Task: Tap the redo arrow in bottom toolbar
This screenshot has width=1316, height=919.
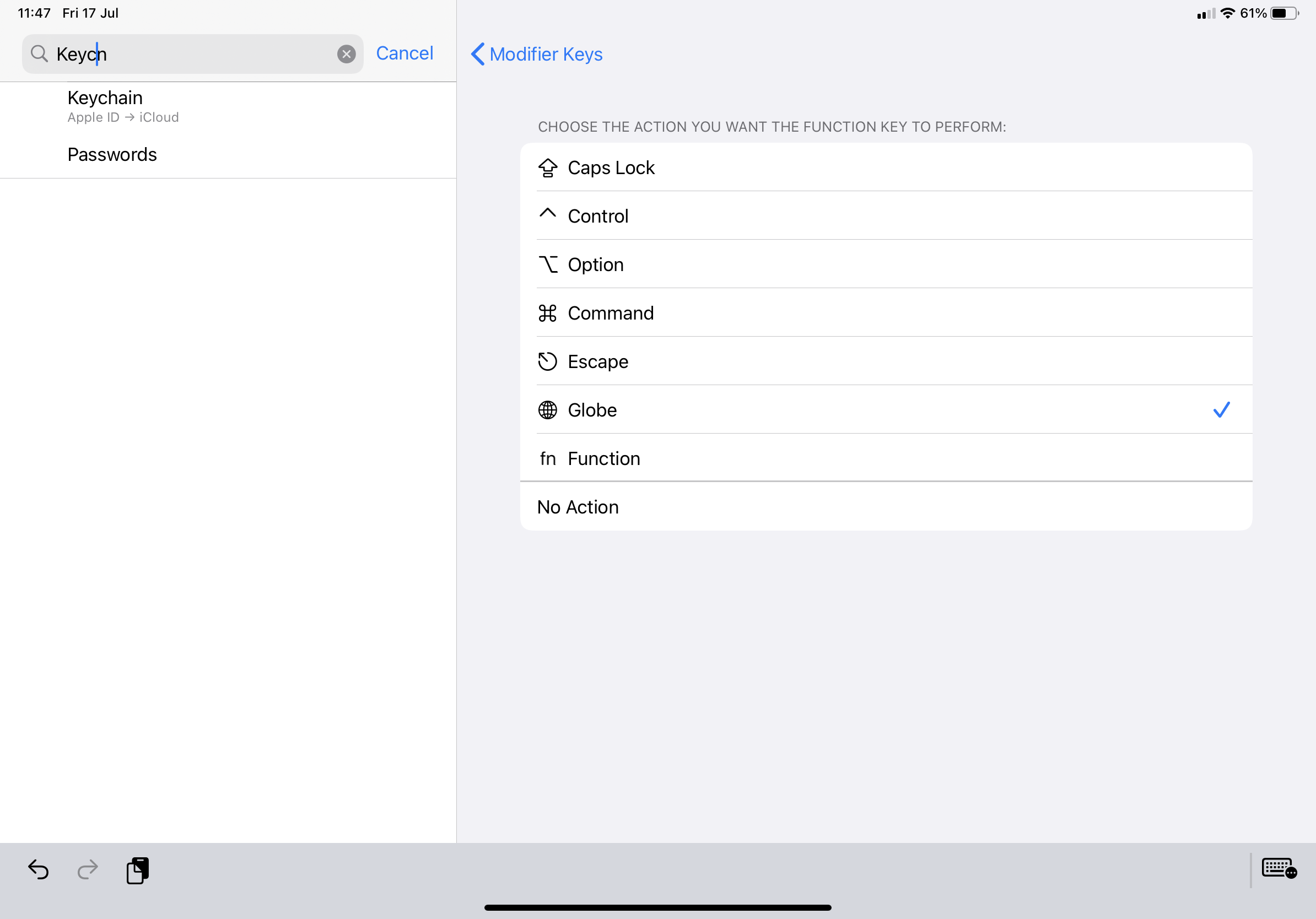Action: pos(88,870)
